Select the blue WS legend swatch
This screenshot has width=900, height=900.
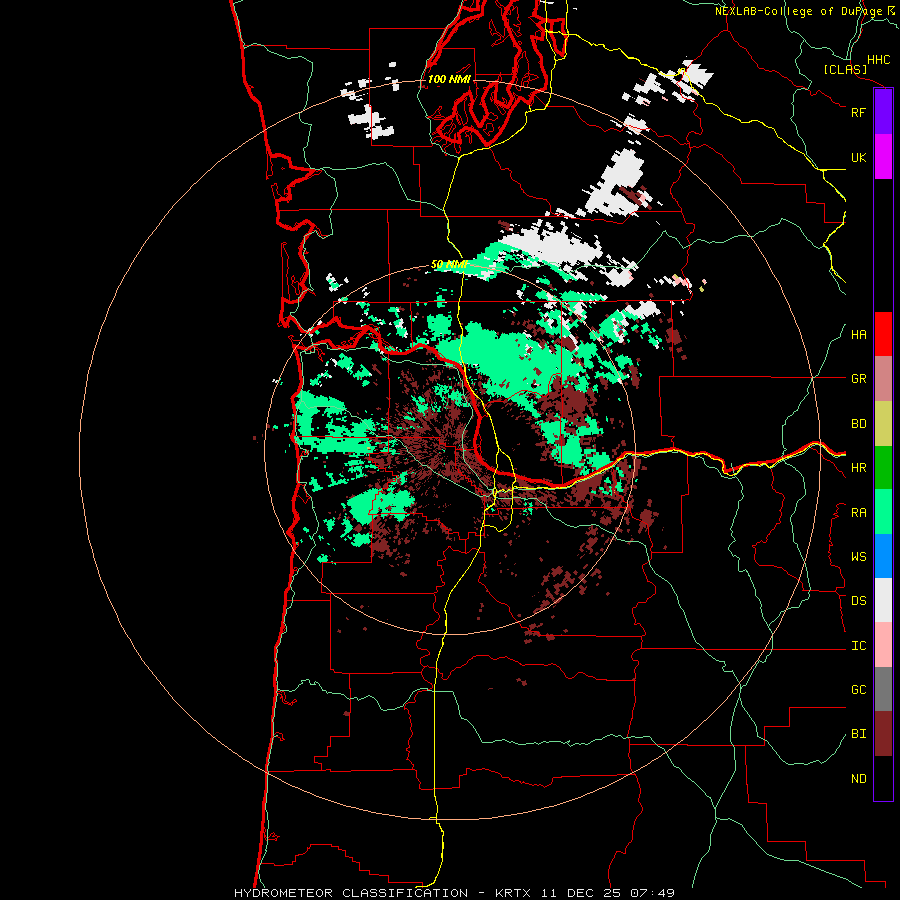point(883,556)
